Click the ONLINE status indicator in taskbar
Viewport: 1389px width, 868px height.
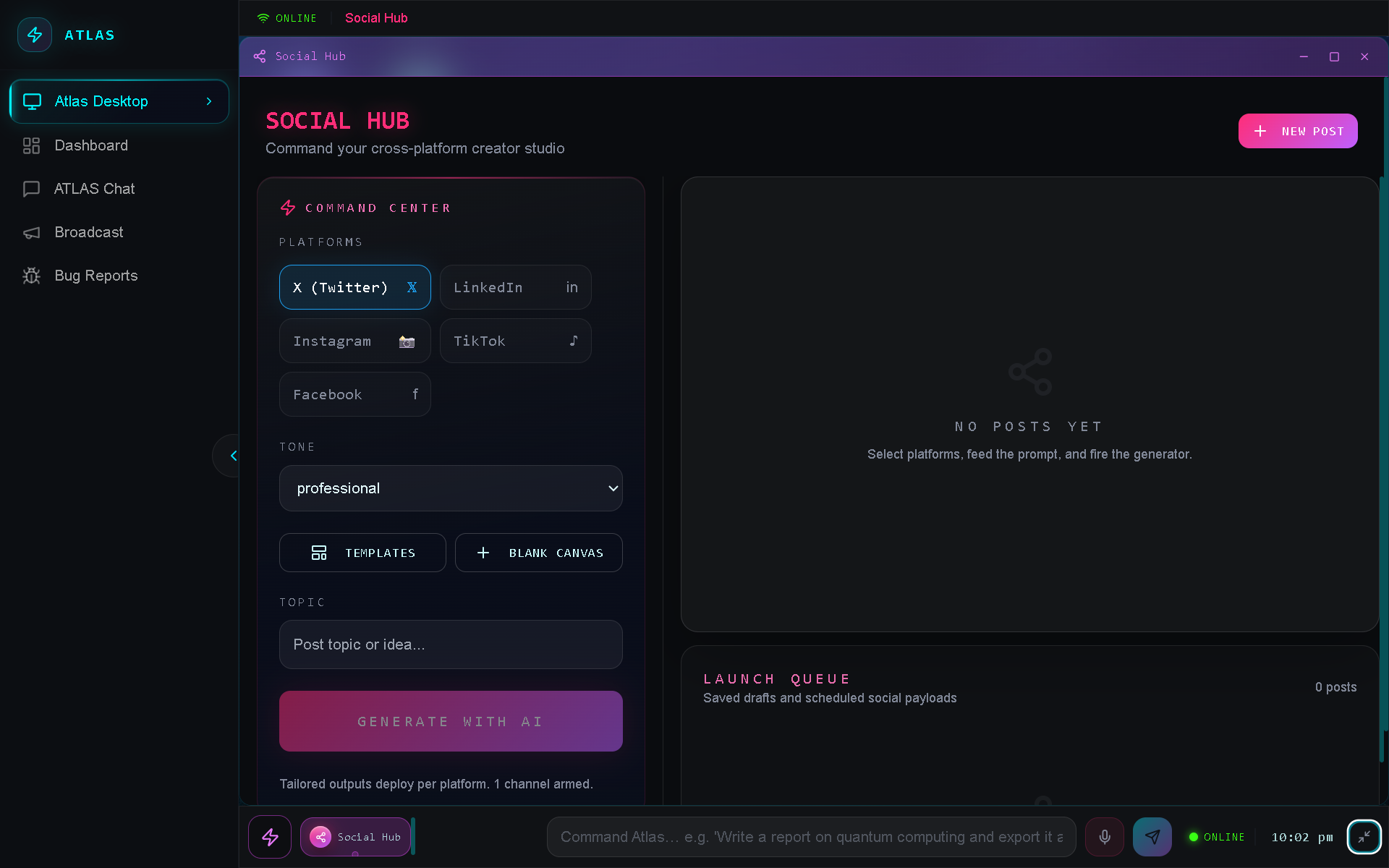pos(1217,837)
